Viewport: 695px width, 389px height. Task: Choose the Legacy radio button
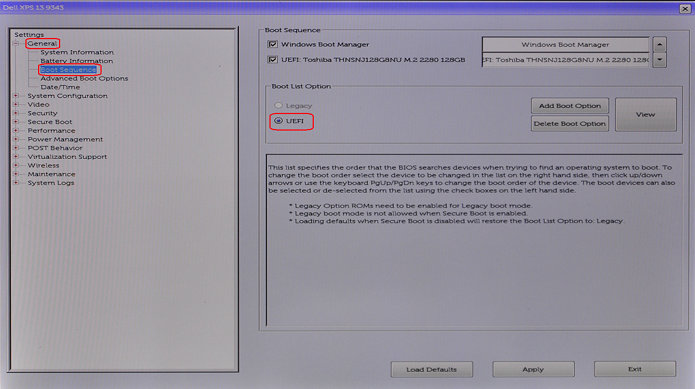click(x=278, y=105)
